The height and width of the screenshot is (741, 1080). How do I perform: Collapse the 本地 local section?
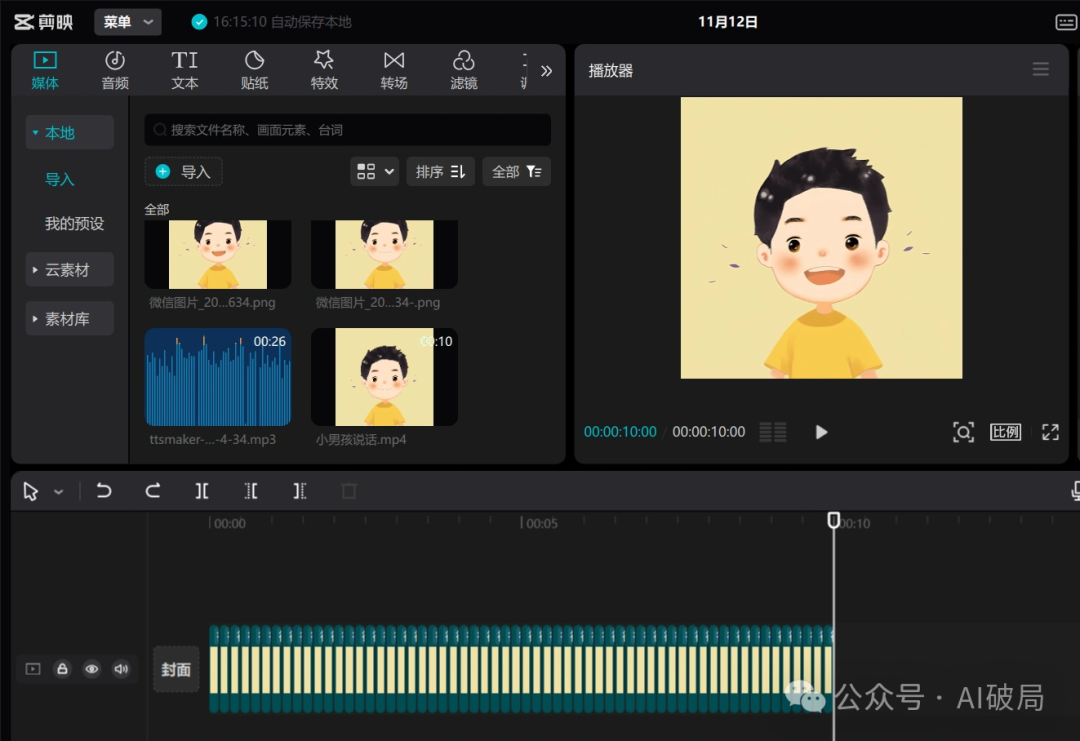[x=70, y=132]
